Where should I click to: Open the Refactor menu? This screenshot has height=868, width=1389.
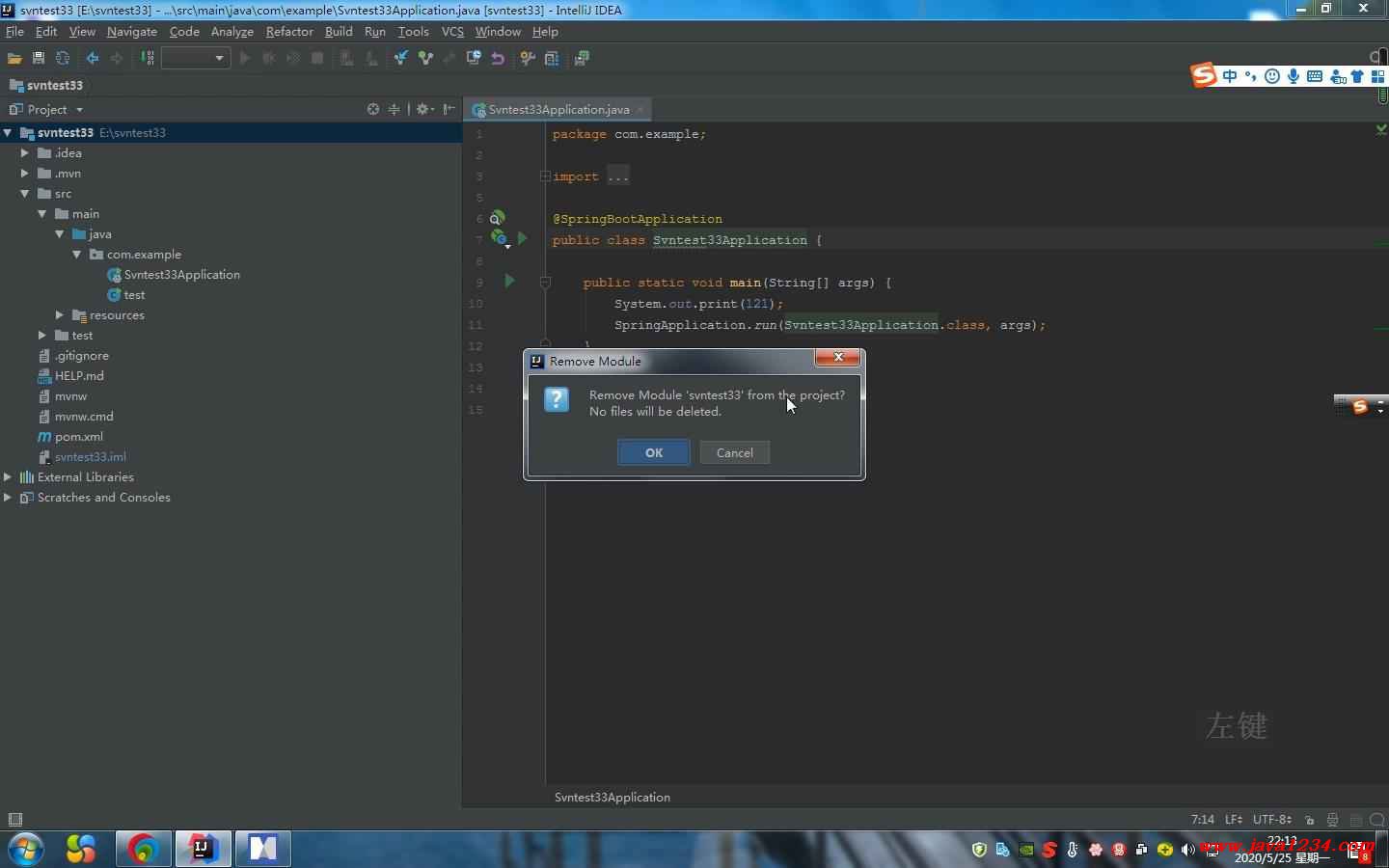click(289, 32)
